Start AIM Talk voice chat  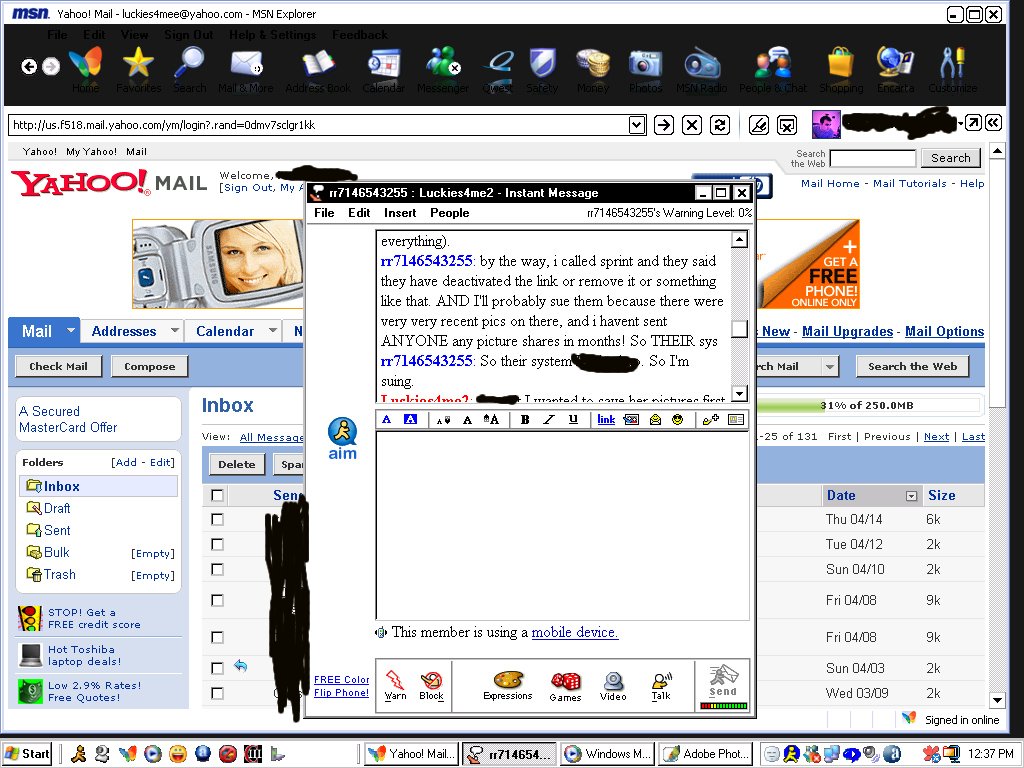coord(661,686)
